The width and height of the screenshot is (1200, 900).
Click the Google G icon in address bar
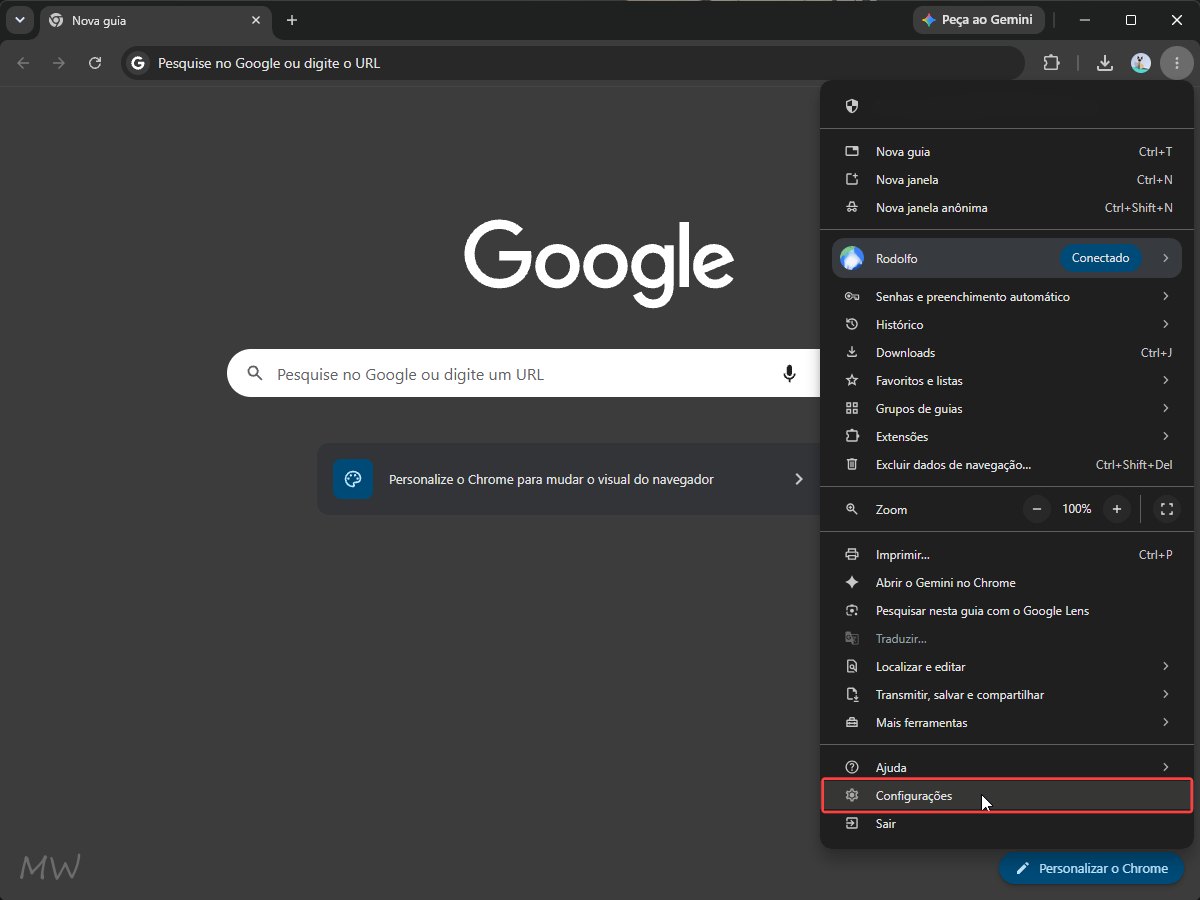tap(138, 63)
